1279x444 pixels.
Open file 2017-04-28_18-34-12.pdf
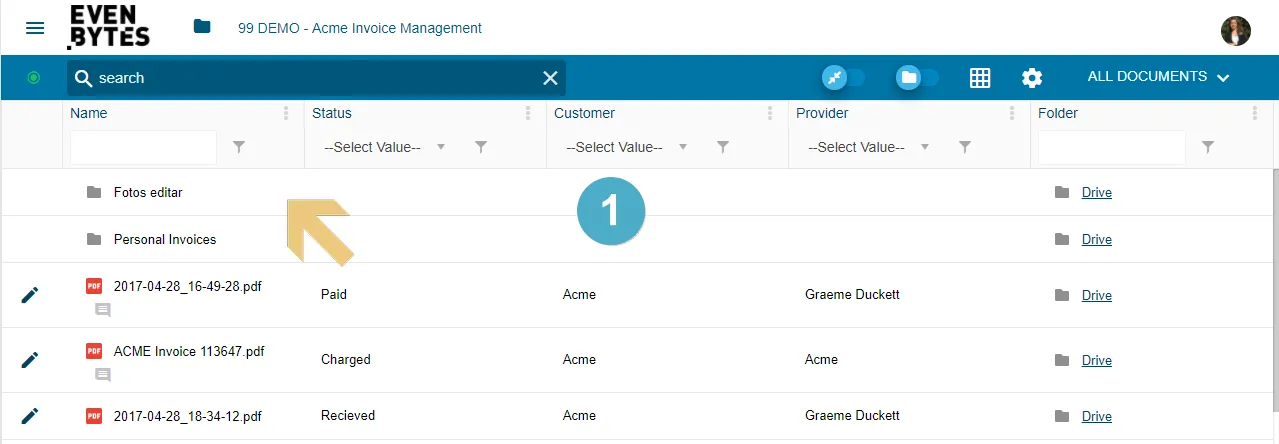[x=188, y=415]
